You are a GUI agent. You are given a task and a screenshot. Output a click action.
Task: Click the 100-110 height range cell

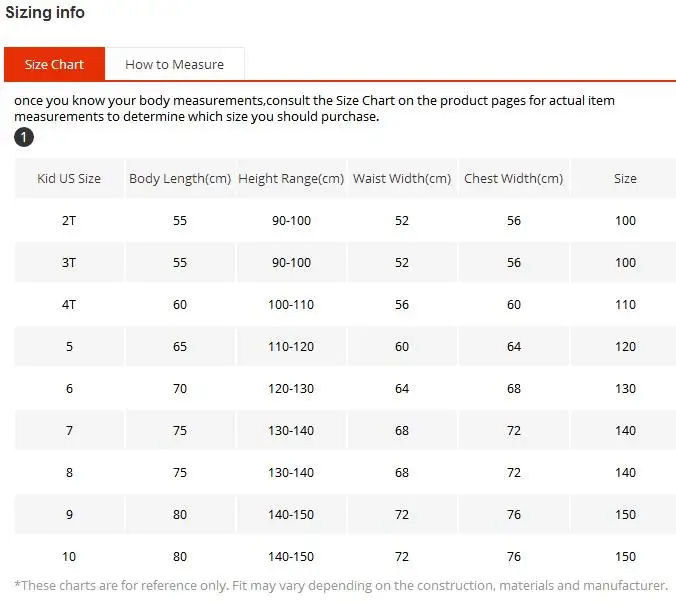pos(292,305)
